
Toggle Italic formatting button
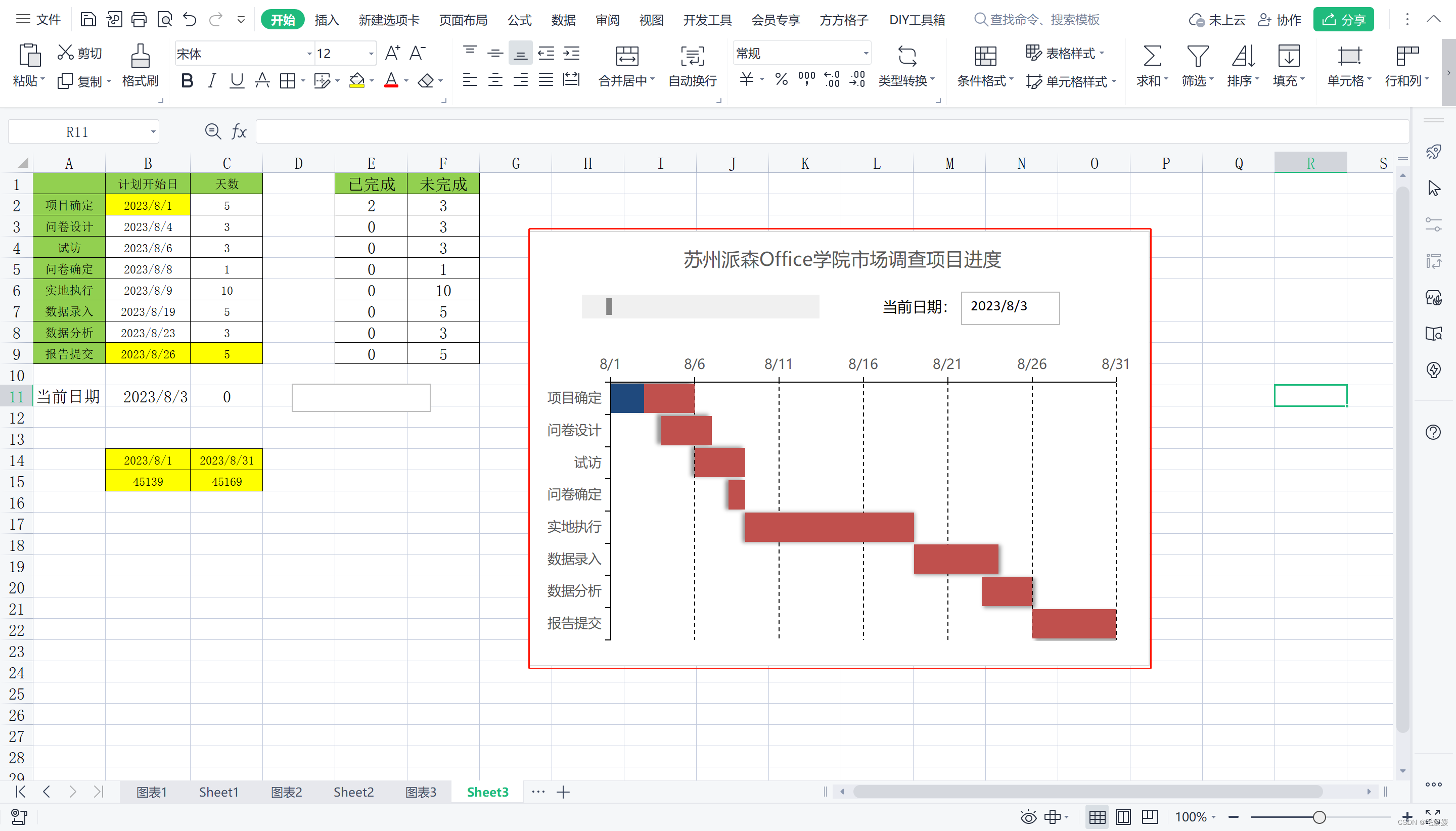[x=212, y=81]
